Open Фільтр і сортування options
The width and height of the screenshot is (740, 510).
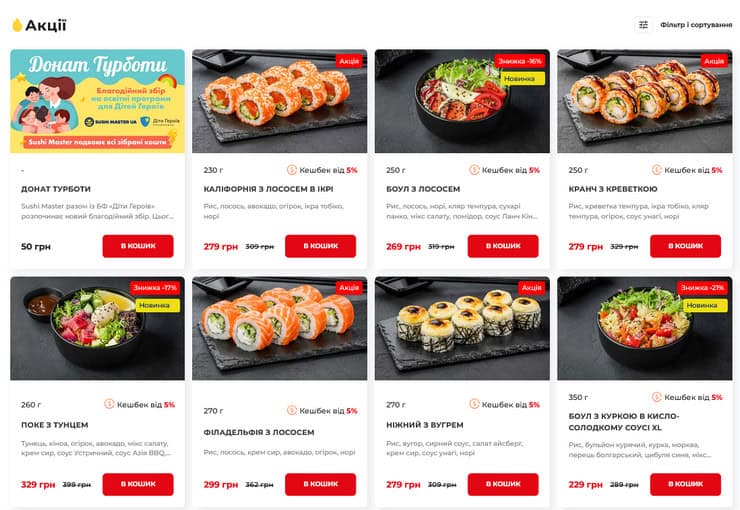point(696,25)
